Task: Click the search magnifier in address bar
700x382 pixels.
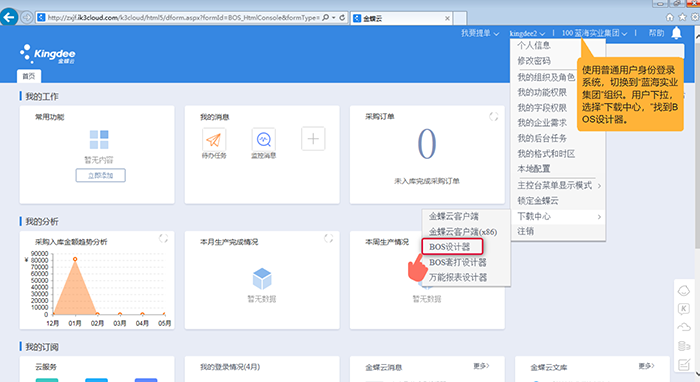Action: coord(326,17)
